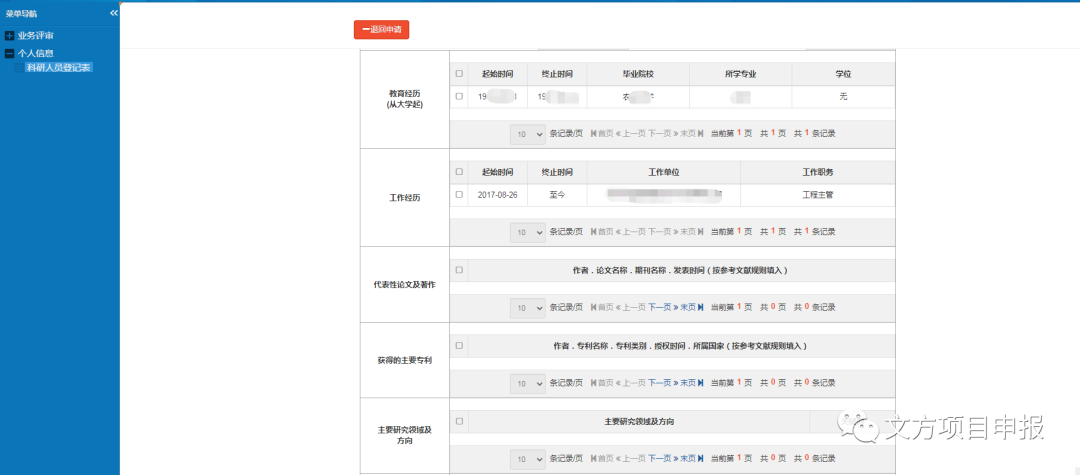The height and width of the screenshot is (475, 1080).
Task: Click the 学位 column header
Action: [843, 74]
